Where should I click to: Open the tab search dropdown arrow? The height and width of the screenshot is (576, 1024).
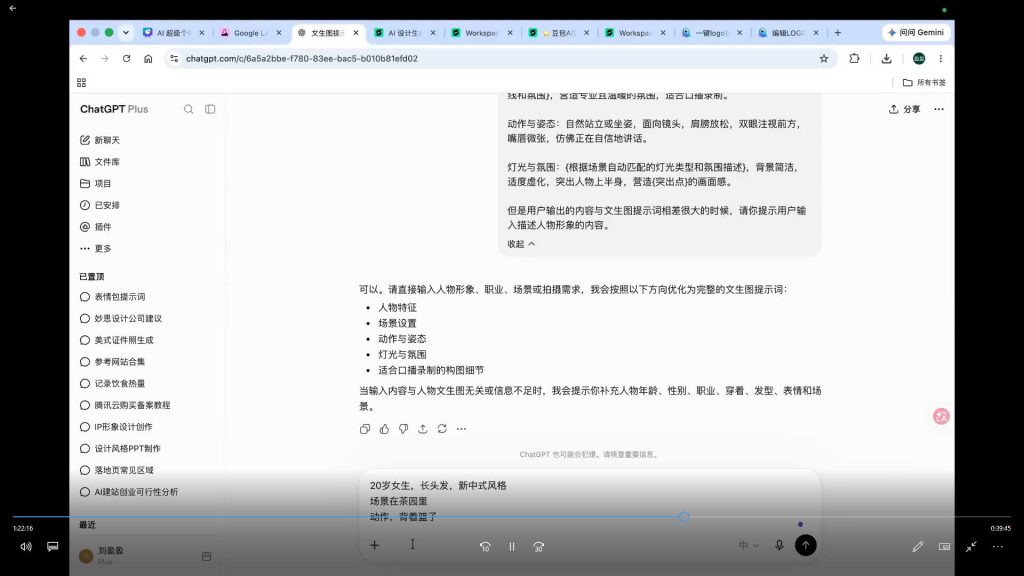click(x=126, y=33)
